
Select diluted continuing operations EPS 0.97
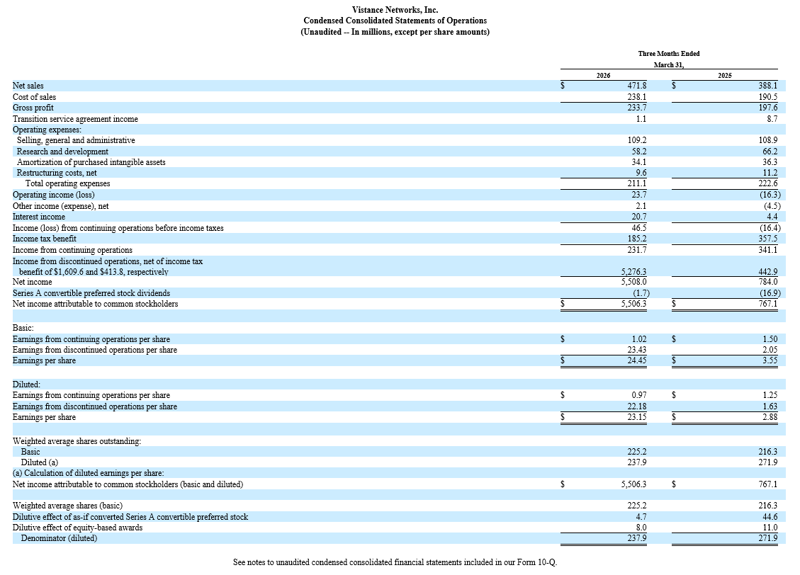tap(639, 395)
